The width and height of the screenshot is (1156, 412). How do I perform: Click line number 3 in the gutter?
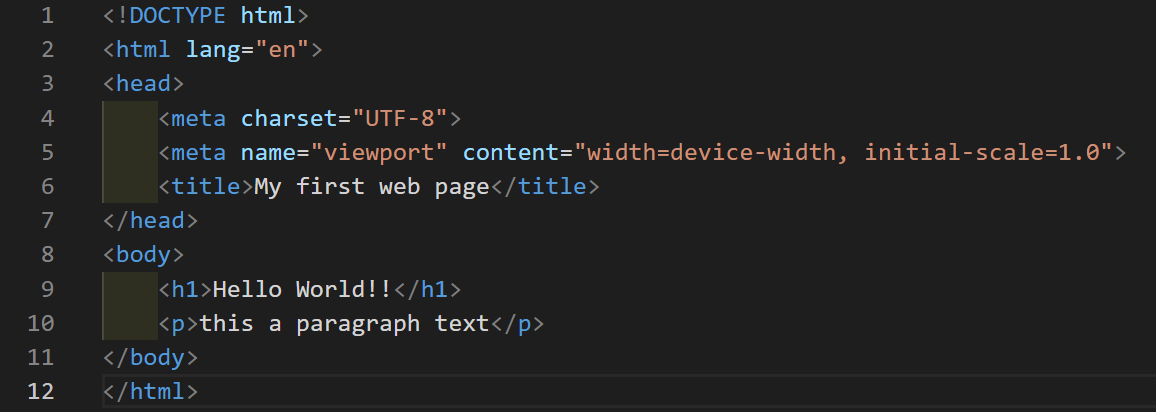point(47,84)
